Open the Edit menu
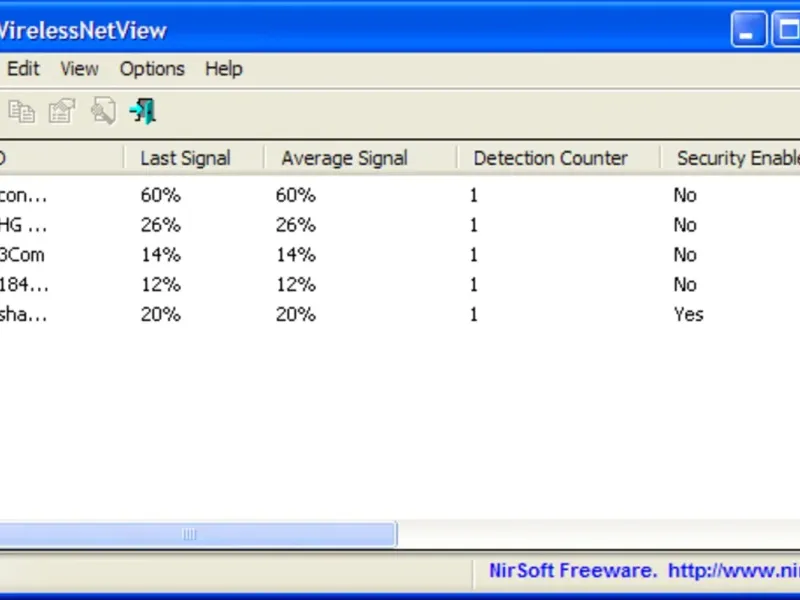 (x=23, y=68)
